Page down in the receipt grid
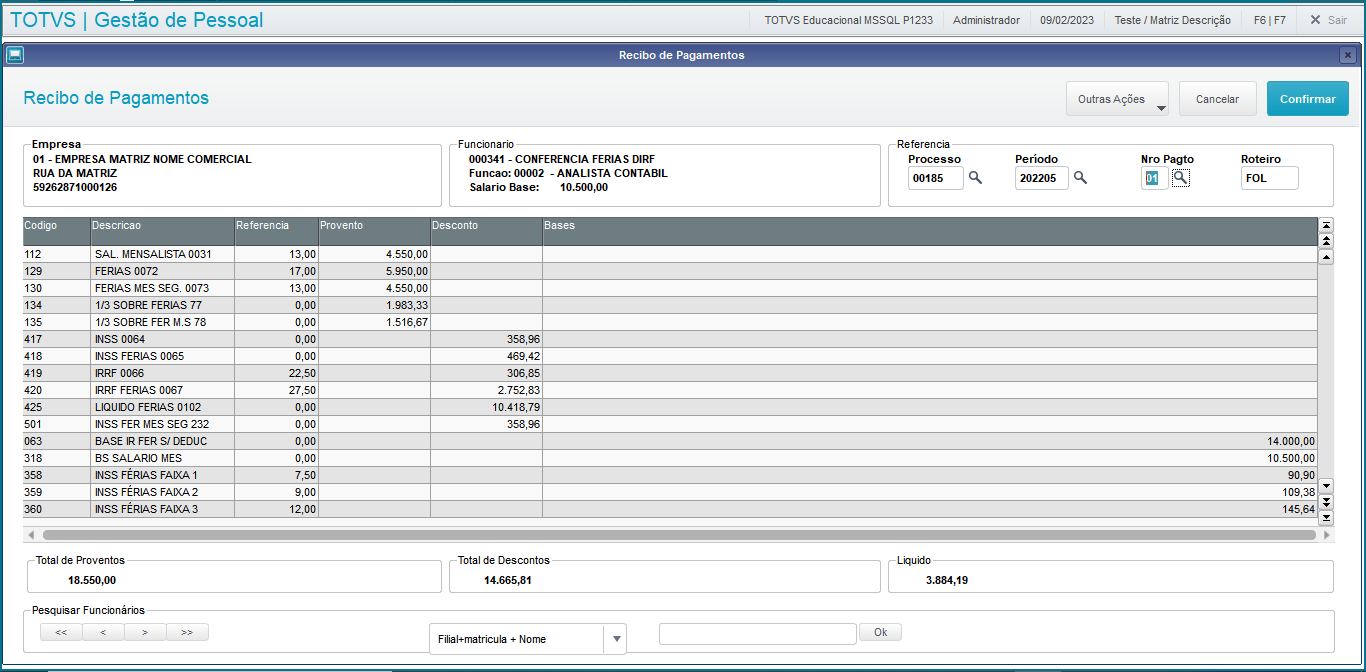 [x=1327, y=501]
